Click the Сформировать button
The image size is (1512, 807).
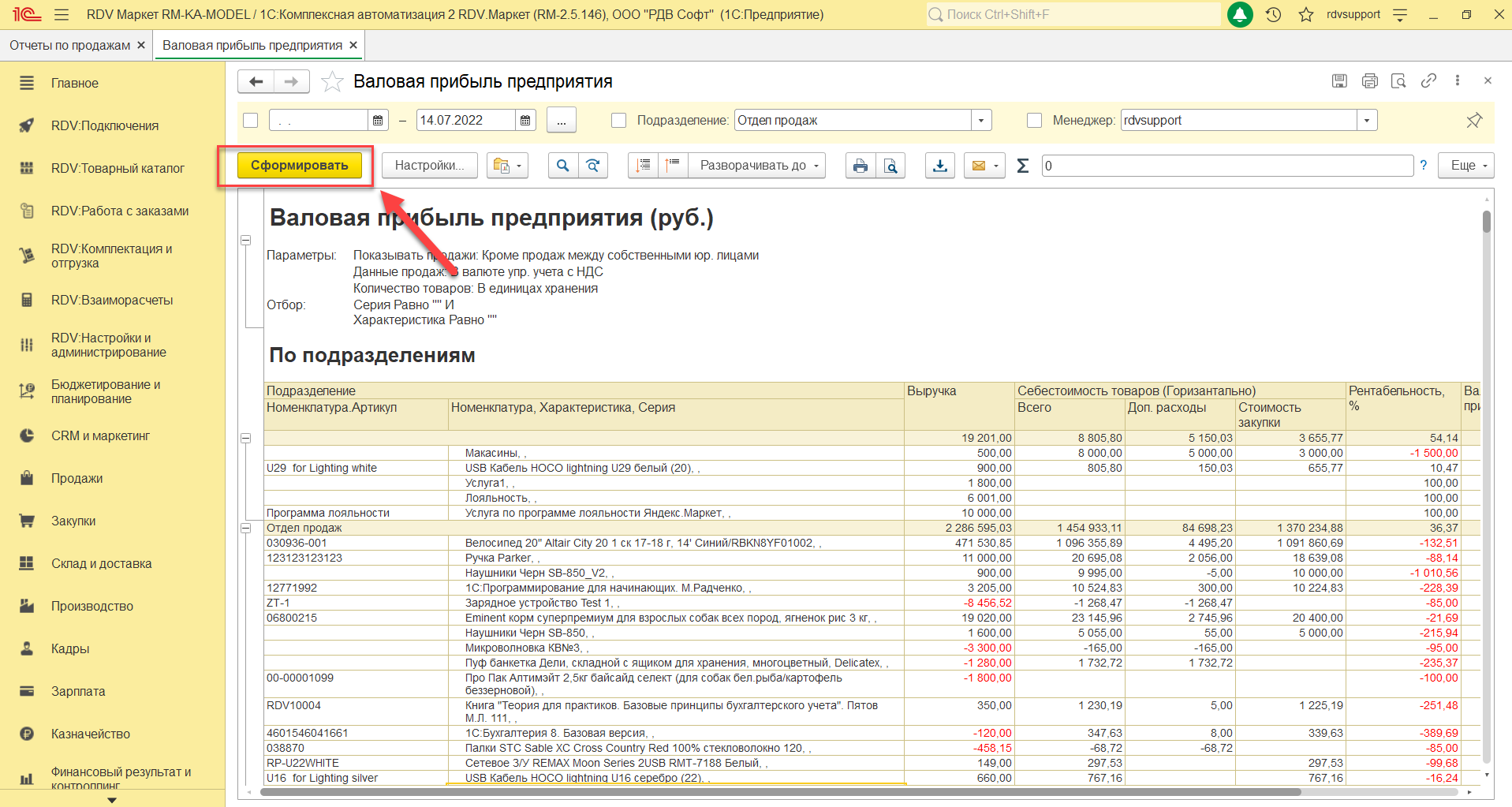pyautogui.click(x=299, y=166)
